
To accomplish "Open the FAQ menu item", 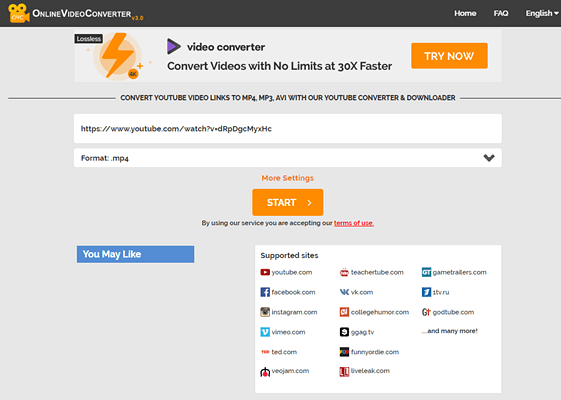I will (501, 13).
